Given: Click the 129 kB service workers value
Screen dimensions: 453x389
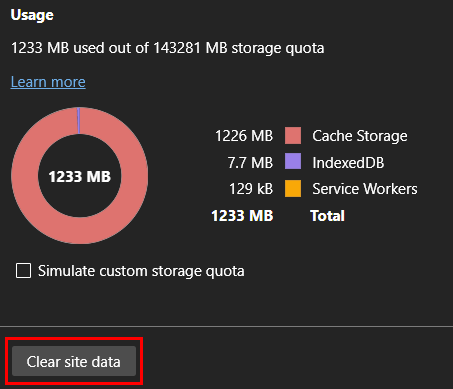Looking at the screenshot, I should [x=251, y=189].
